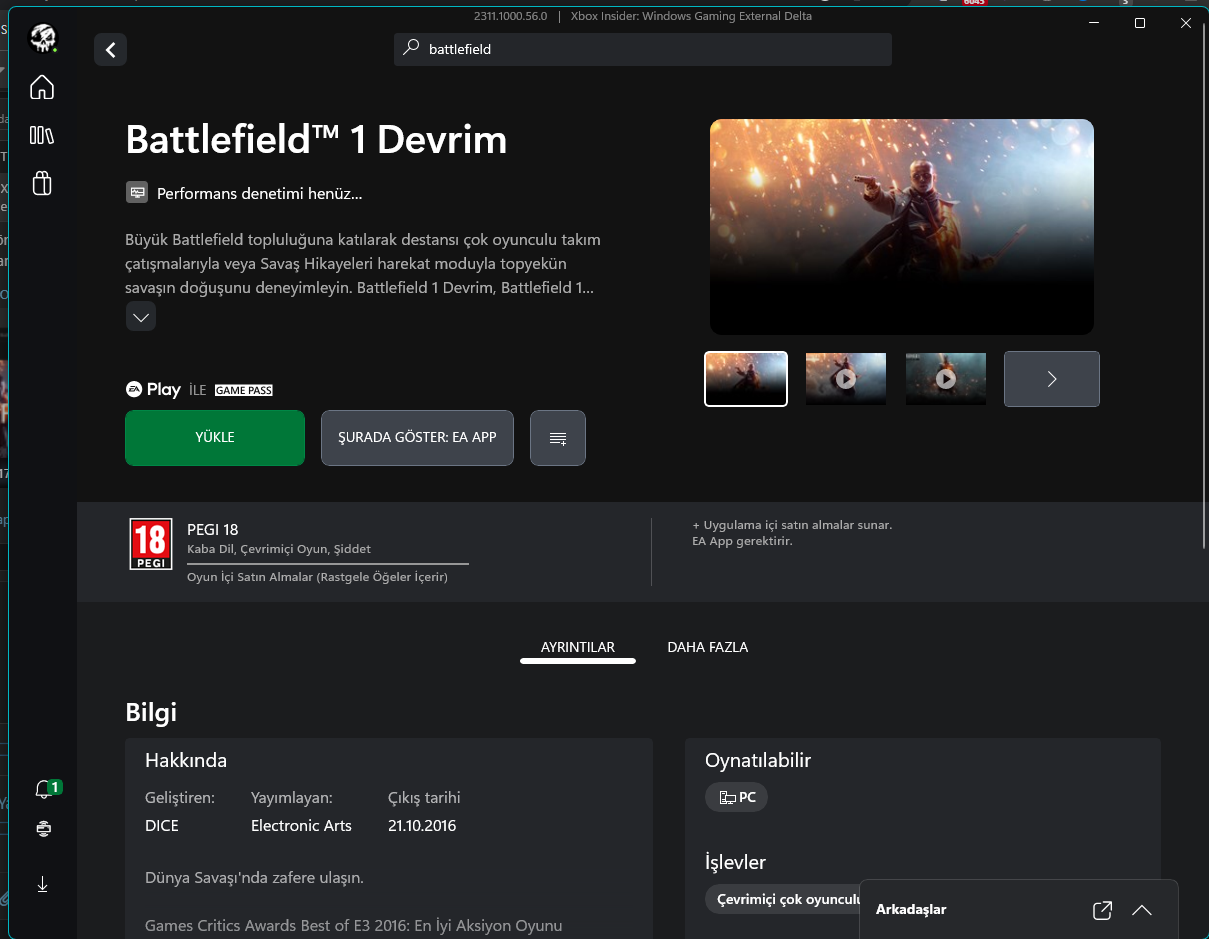Click the EA Play logo
The width and height of the screenshot is (1209, 939).
[153, 390]
